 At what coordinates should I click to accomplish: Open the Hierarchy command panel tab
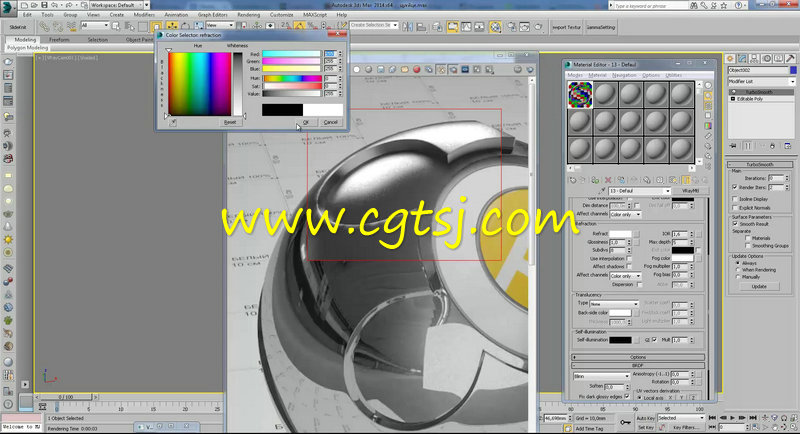[754, 59]
